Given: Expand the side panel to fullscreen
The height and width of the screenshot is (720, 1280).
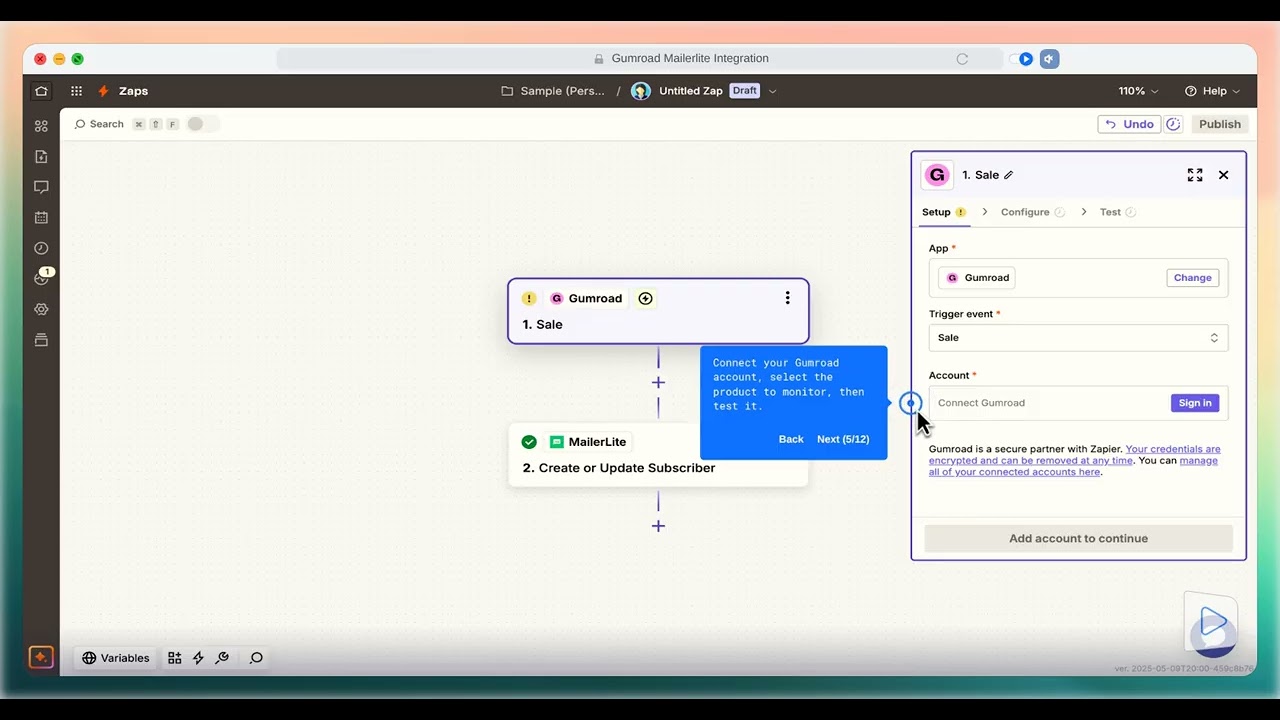Looking at the screenshot, I should coord(1195,175).
